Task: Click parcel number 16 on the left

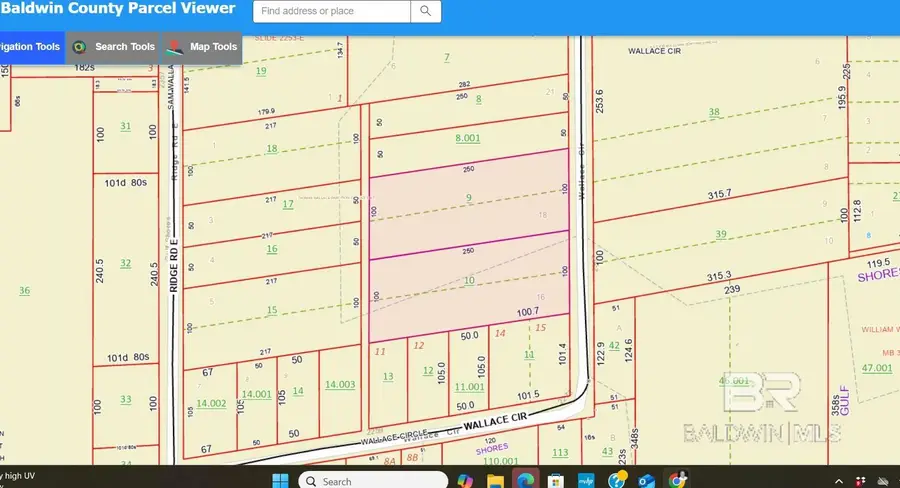Action: pos(271,249)
